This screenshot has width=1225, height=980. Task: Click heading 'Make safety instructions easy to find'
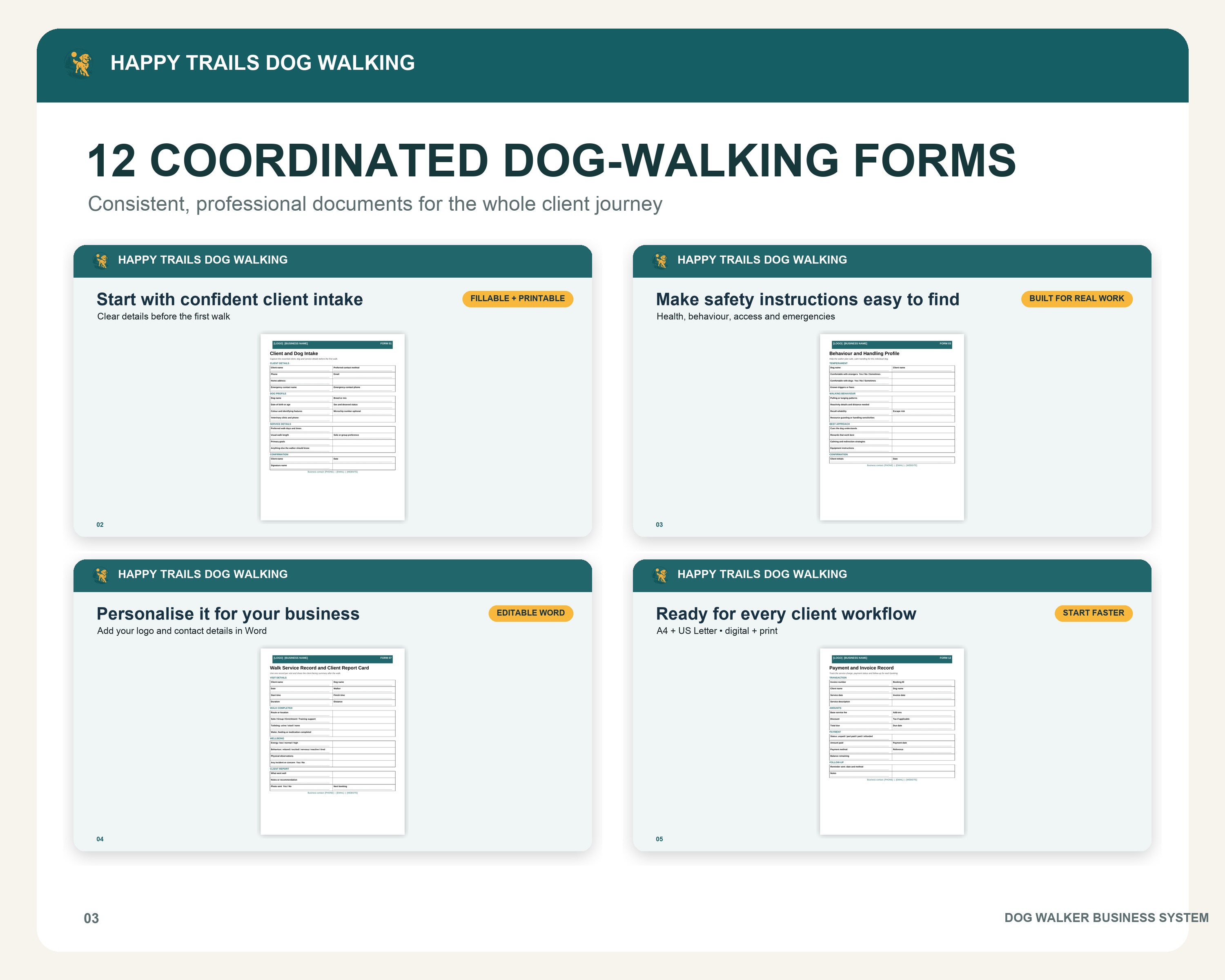click(807, 299)
